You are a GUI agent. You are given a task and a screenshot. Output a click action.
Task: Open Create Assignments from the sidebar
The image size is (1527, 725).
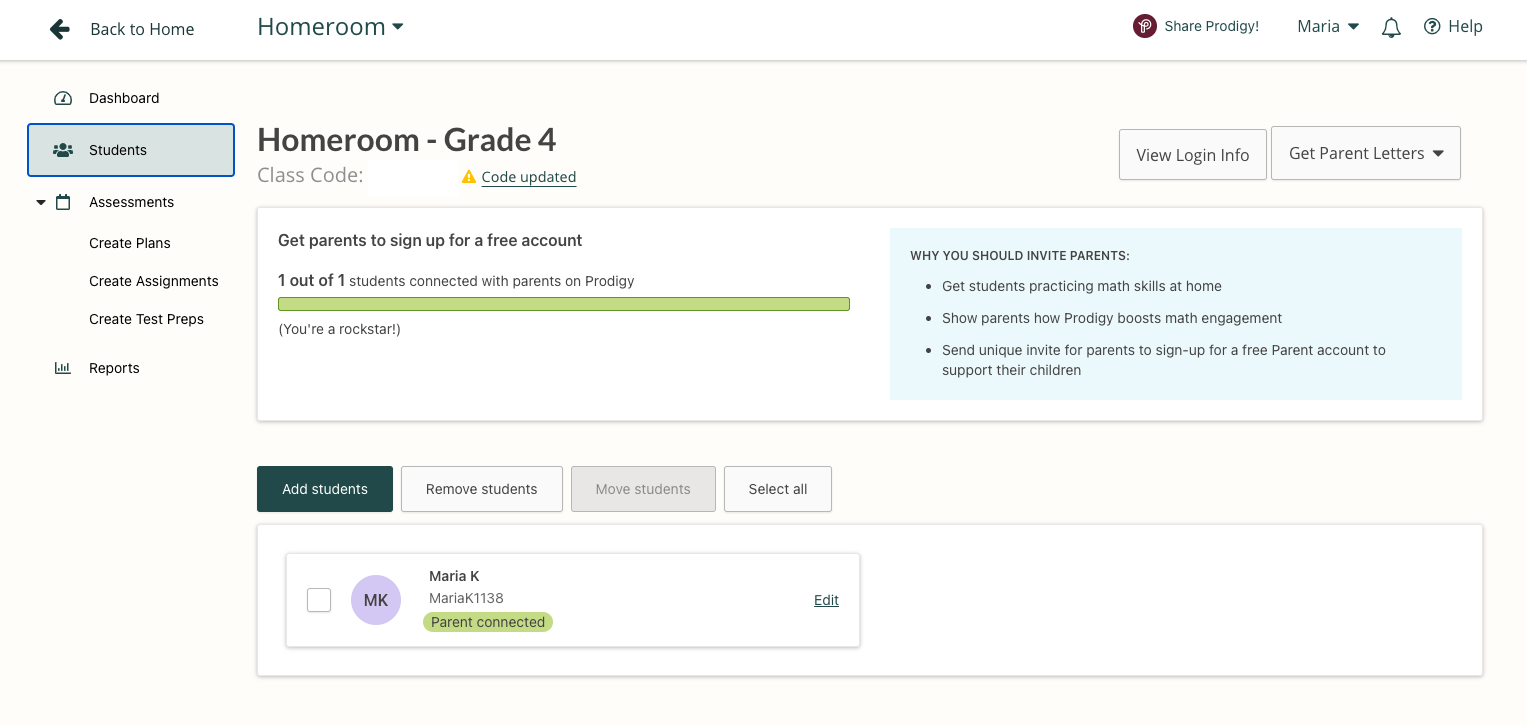pyautogui.click(x=153, y=281)
